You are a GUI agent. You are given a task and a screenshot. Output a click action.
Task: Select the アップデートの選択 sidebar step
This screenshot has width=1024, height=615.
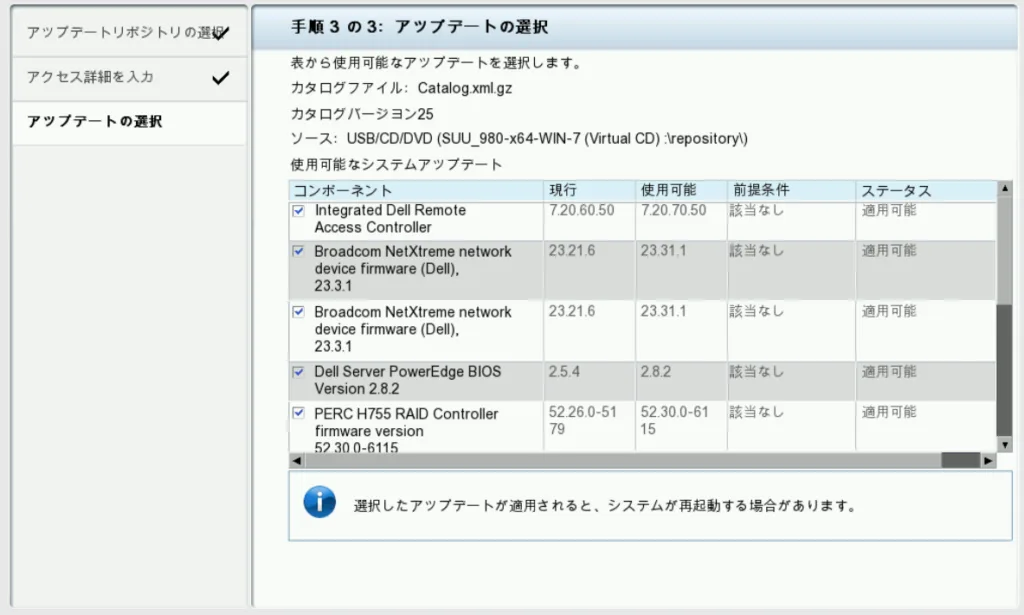[95, 122]
